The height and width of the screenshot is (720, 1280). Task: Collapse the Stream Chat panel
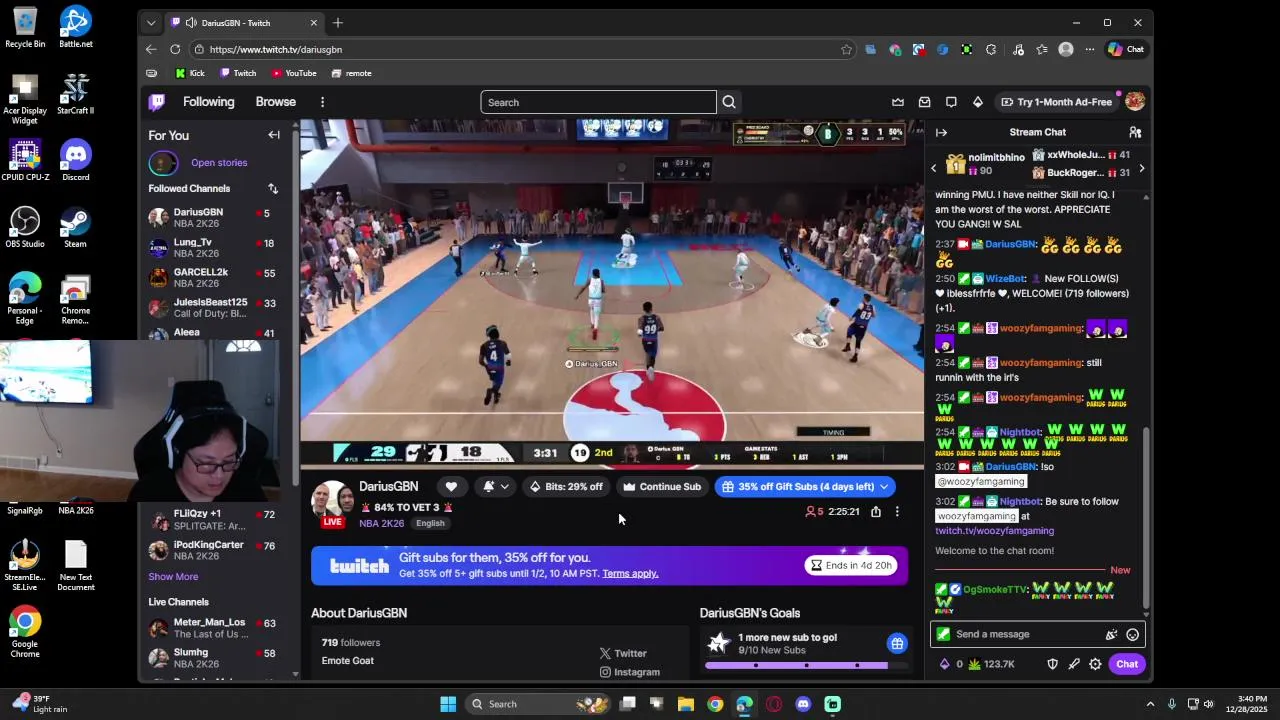[x=941, y=132]
